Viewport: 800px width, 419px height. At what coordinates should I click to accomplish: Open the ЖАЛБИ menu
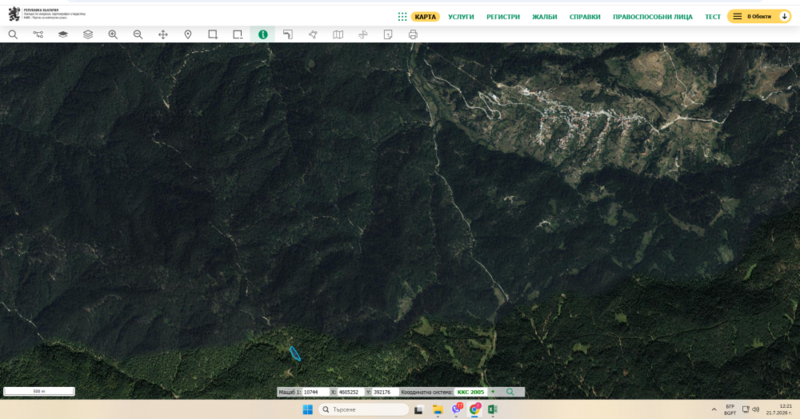click(x=544, y=17)
